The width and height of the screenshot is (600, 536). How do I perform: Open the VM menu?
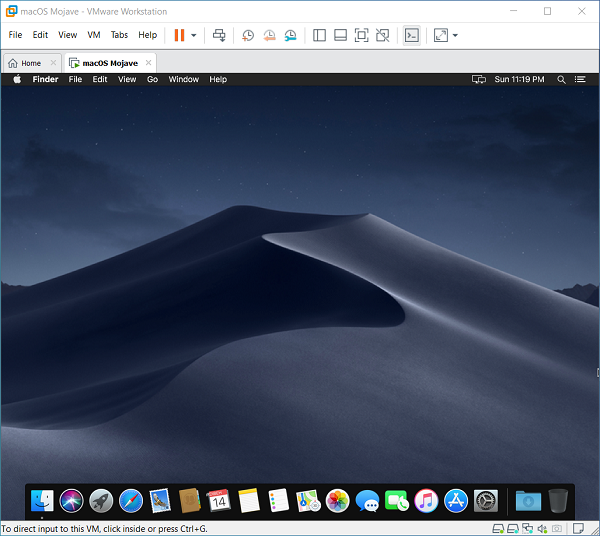click(x=94, y=35)
